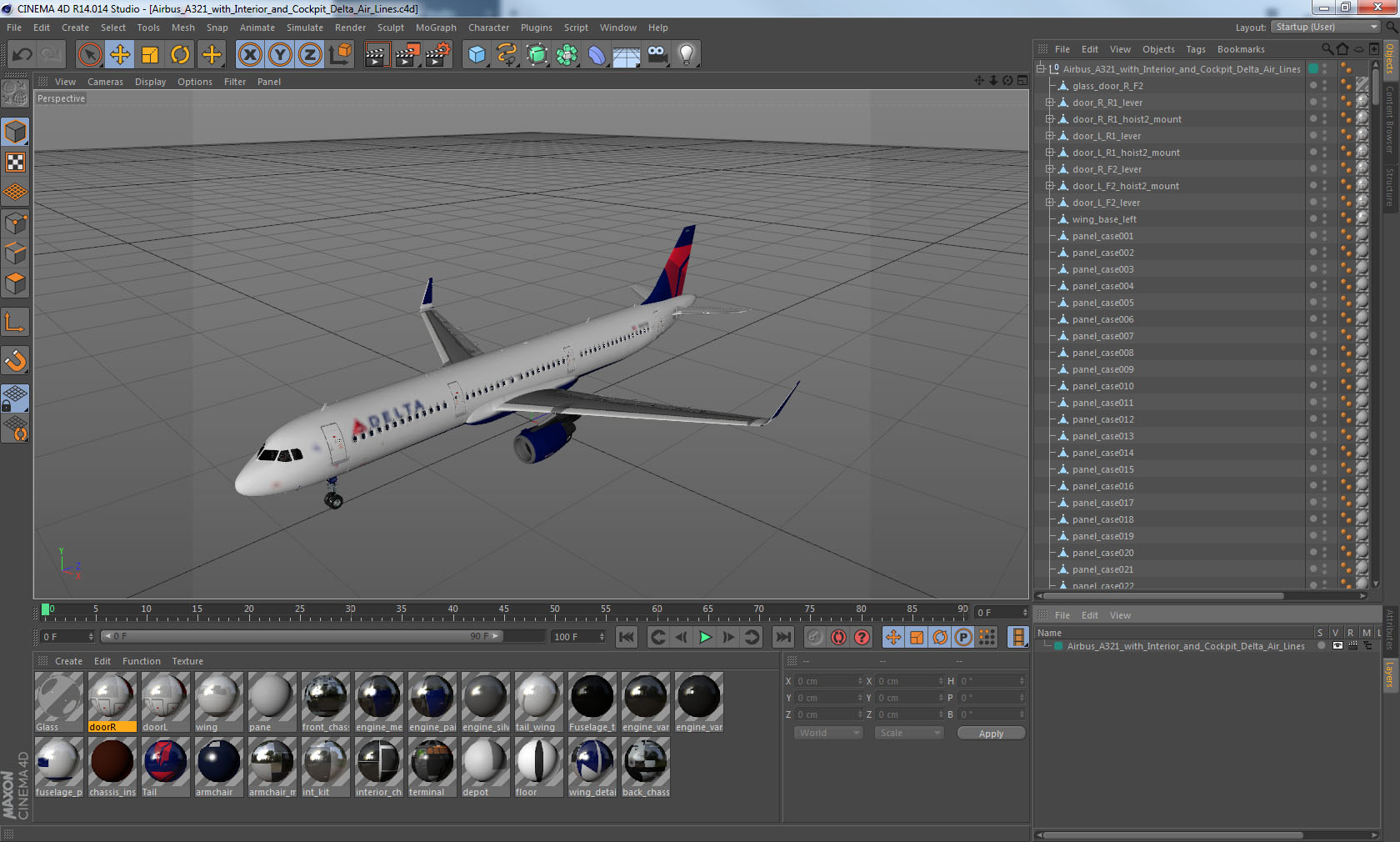Screen dimensions: 1400x842
Task: Expand door_L_R1_lever object tree
Action: 1050,136
